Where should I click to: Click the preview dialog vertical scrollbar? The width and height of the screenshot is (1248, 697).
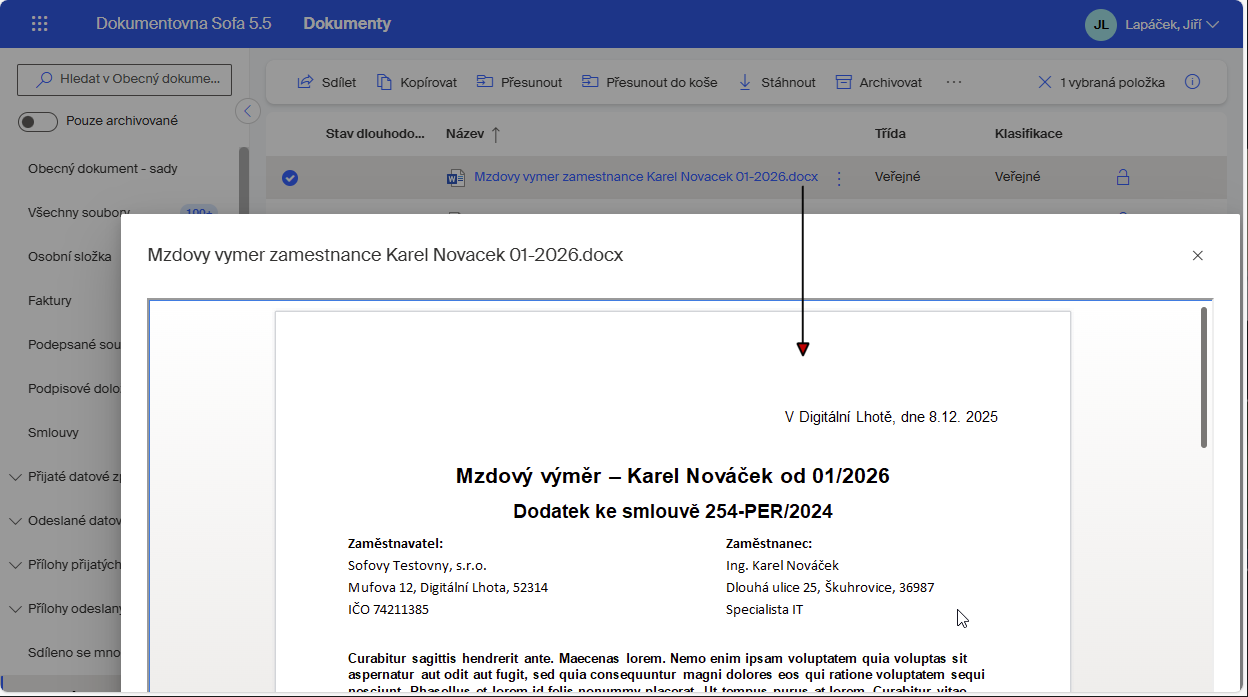click(1204, 377)
